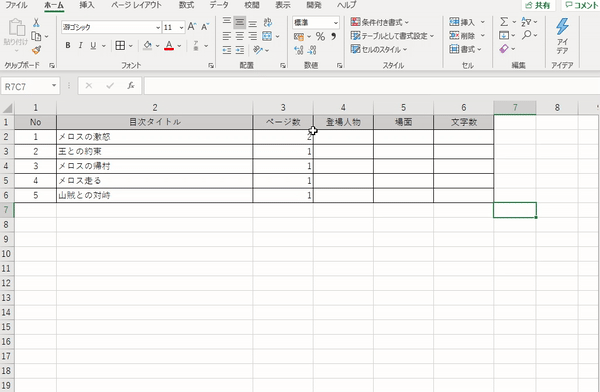Click Decrease Indent icon
The width and height of the screenshot is (600, 392).
point(227,50)
